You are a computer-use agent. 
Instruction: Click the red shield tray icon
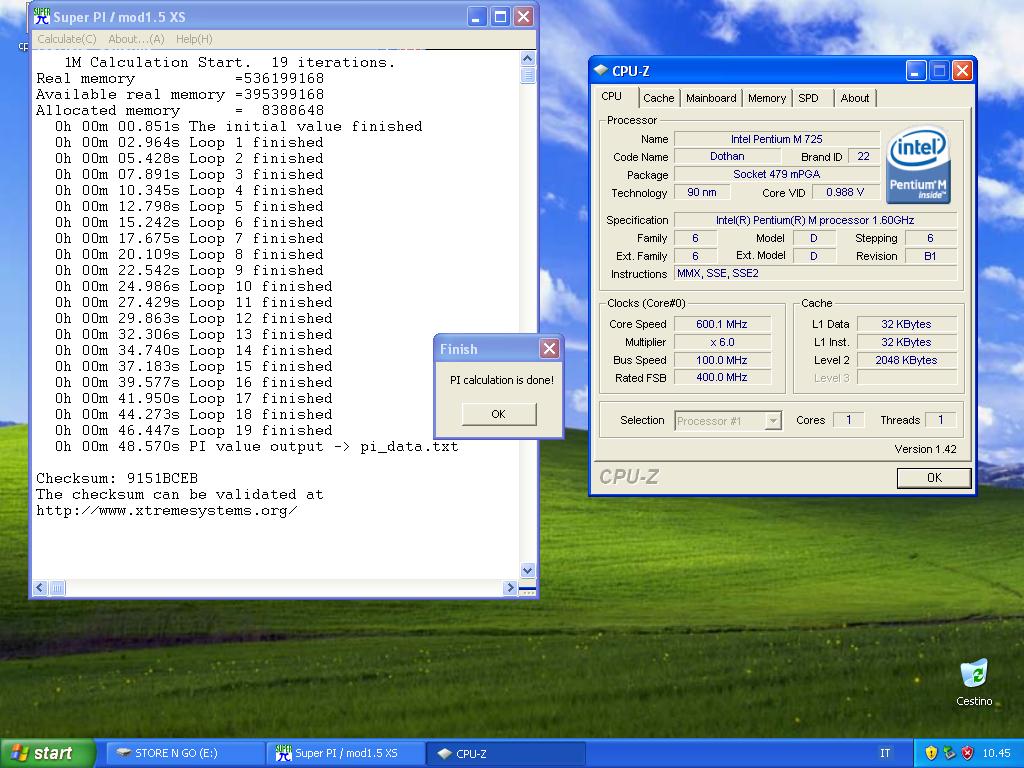tap(967, 753)
